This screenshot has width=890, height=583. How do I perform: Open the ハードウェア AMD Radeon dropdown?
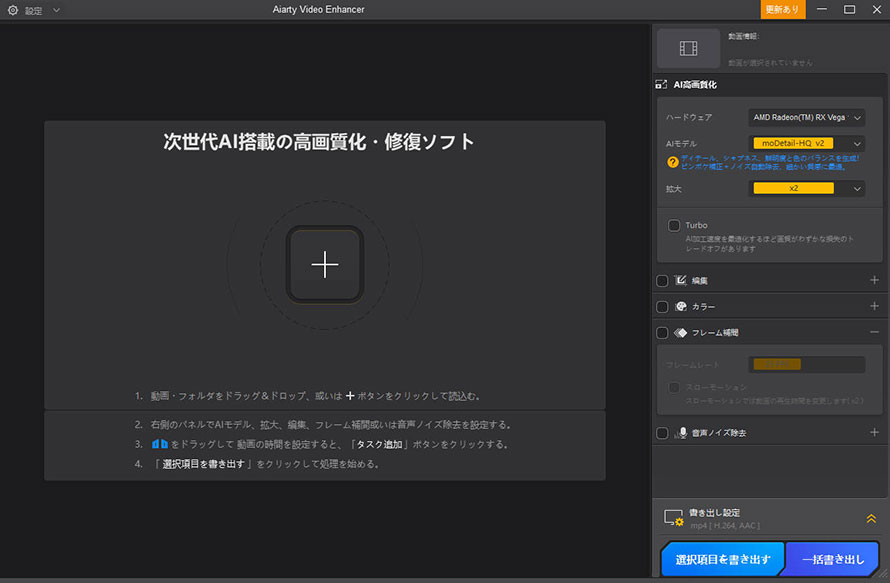click(x=807, y=118)
